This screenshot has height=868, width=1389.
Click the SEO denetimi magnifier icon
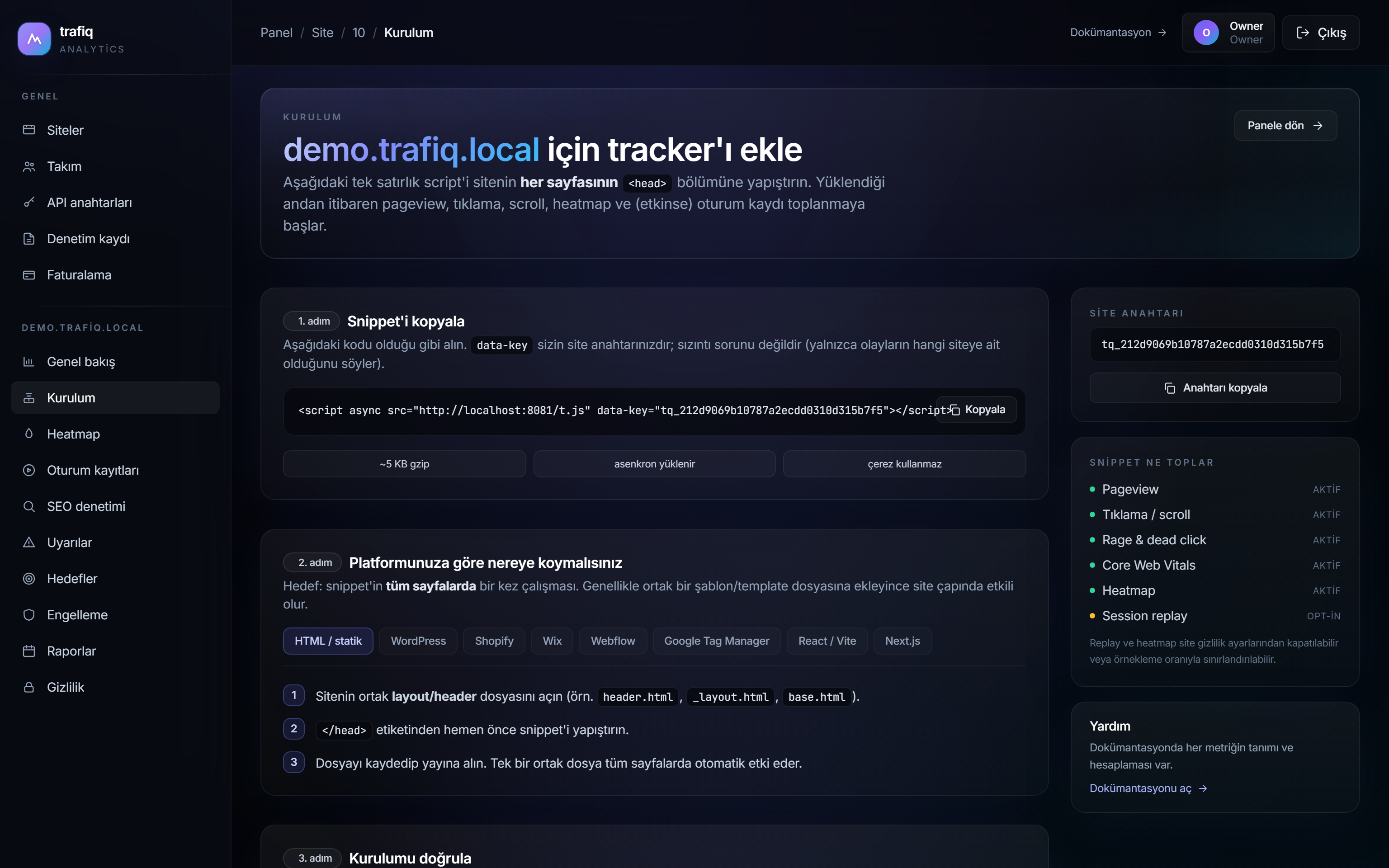[28, 506]
